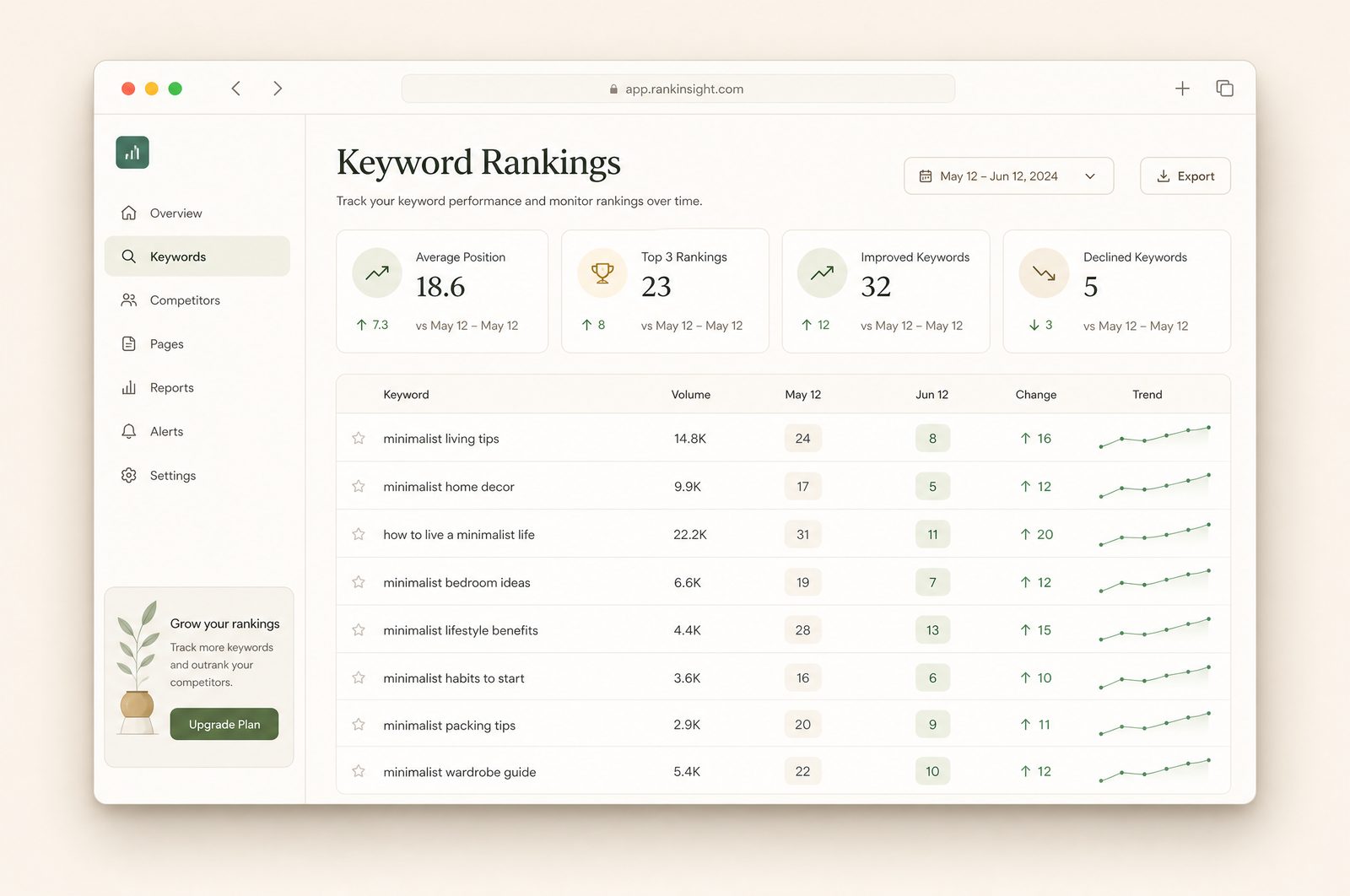1350x896 pixels.
Task: Open the Overview section
Action: click(197, 213)
